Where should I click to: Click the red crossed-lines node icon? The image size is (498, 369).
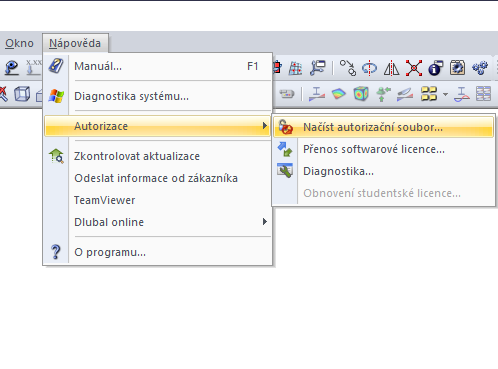[x=414, y=68]
